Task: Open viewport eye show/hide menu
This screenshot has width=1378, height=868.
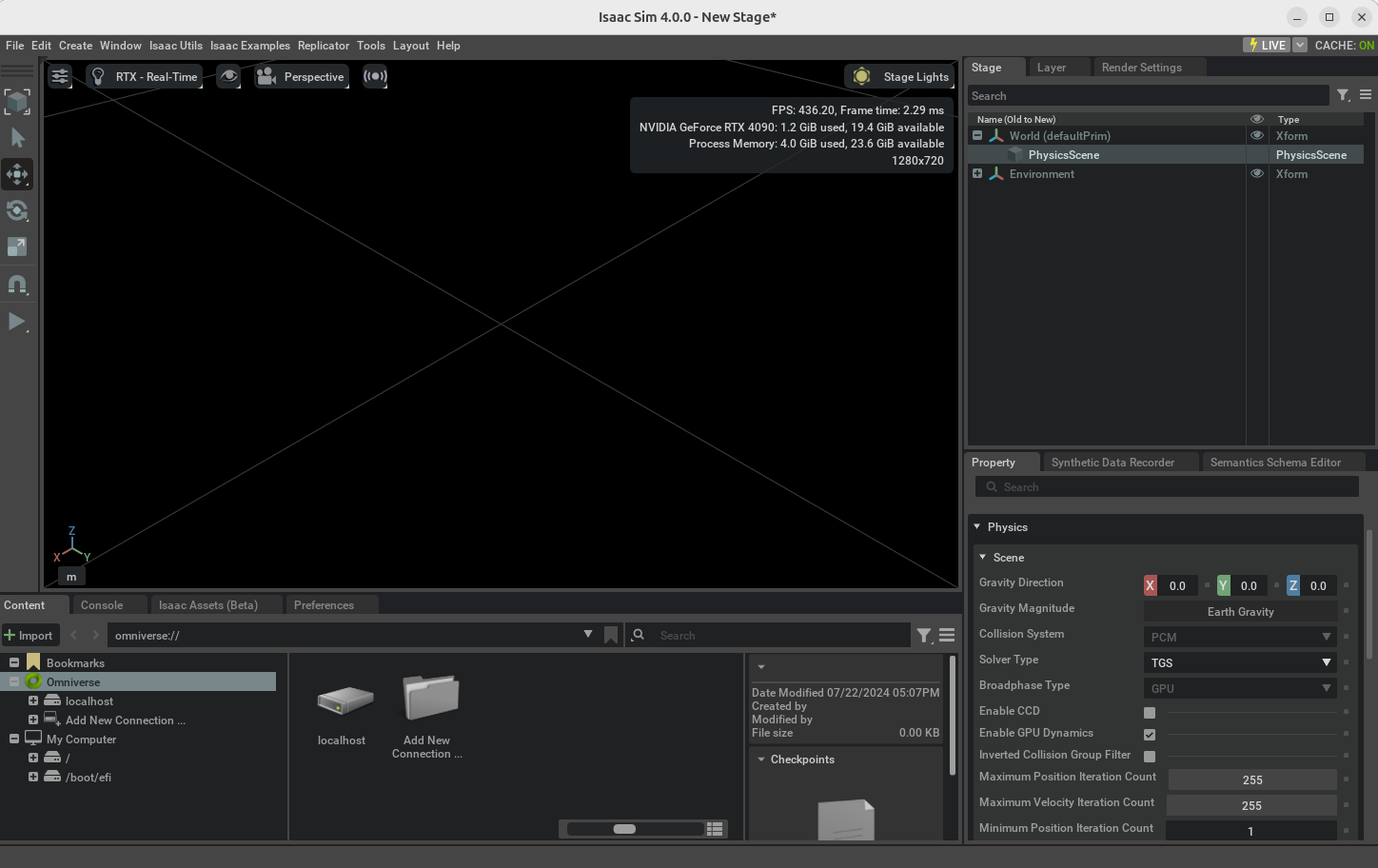Action: pos(228,76)
